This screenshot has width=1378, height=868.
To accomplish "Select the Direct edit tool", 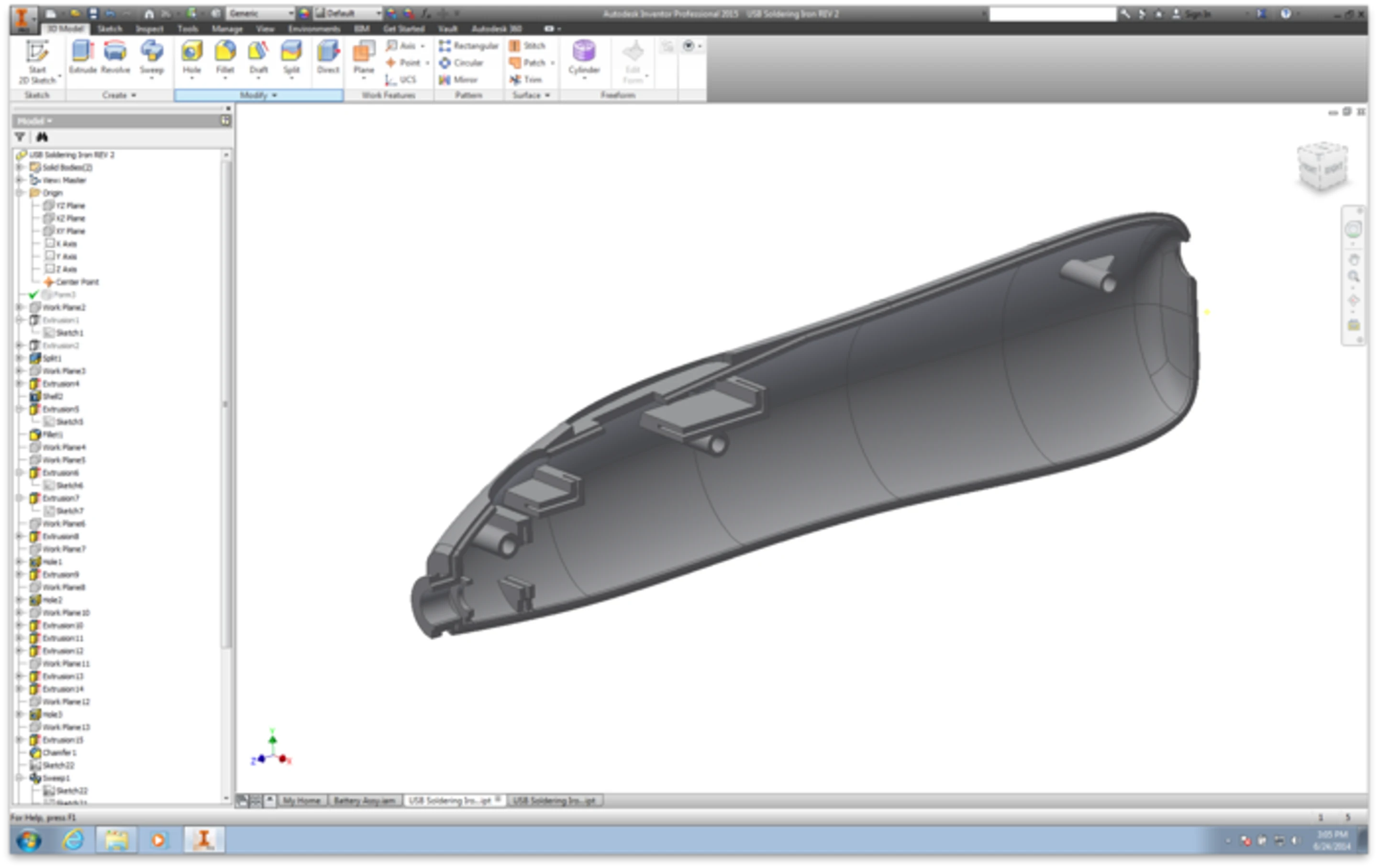I will coord(328,57).
